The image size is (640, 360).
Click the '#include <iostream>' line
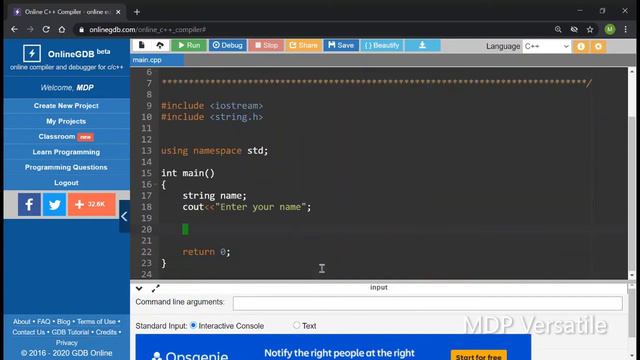click(212, 106)
